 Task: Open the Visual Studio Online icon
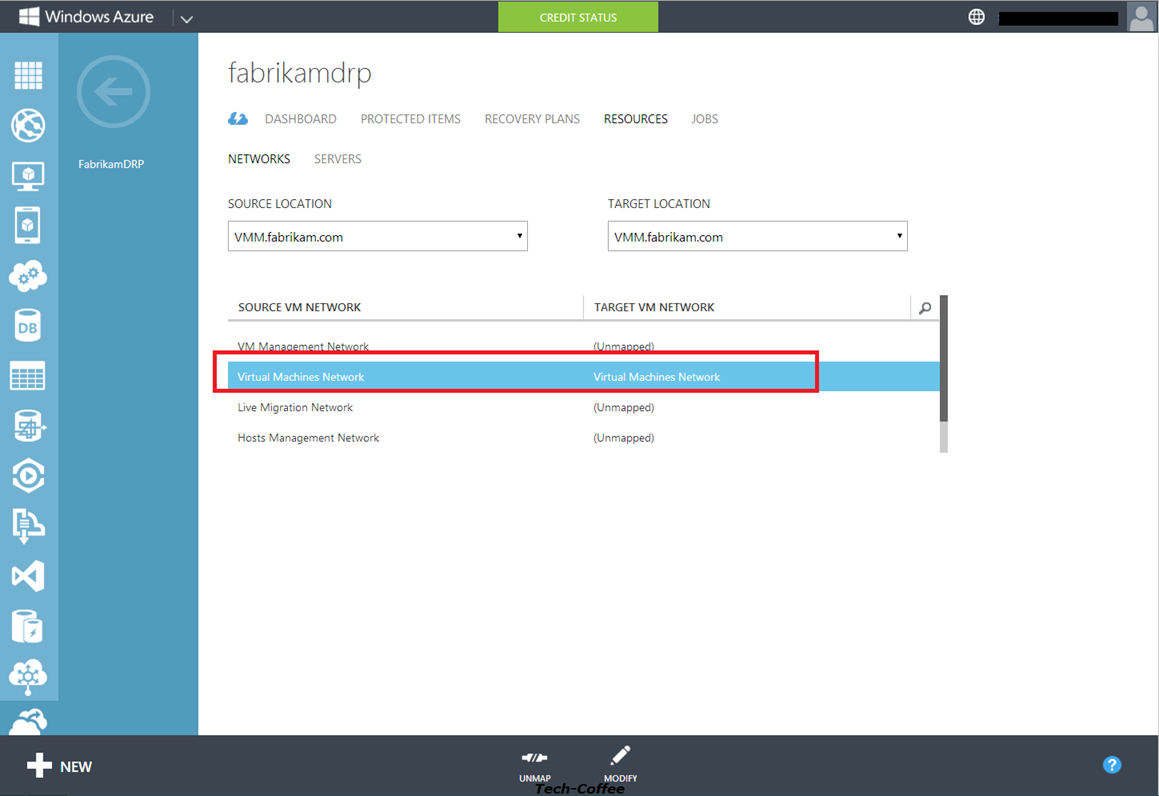pos(28,576)
